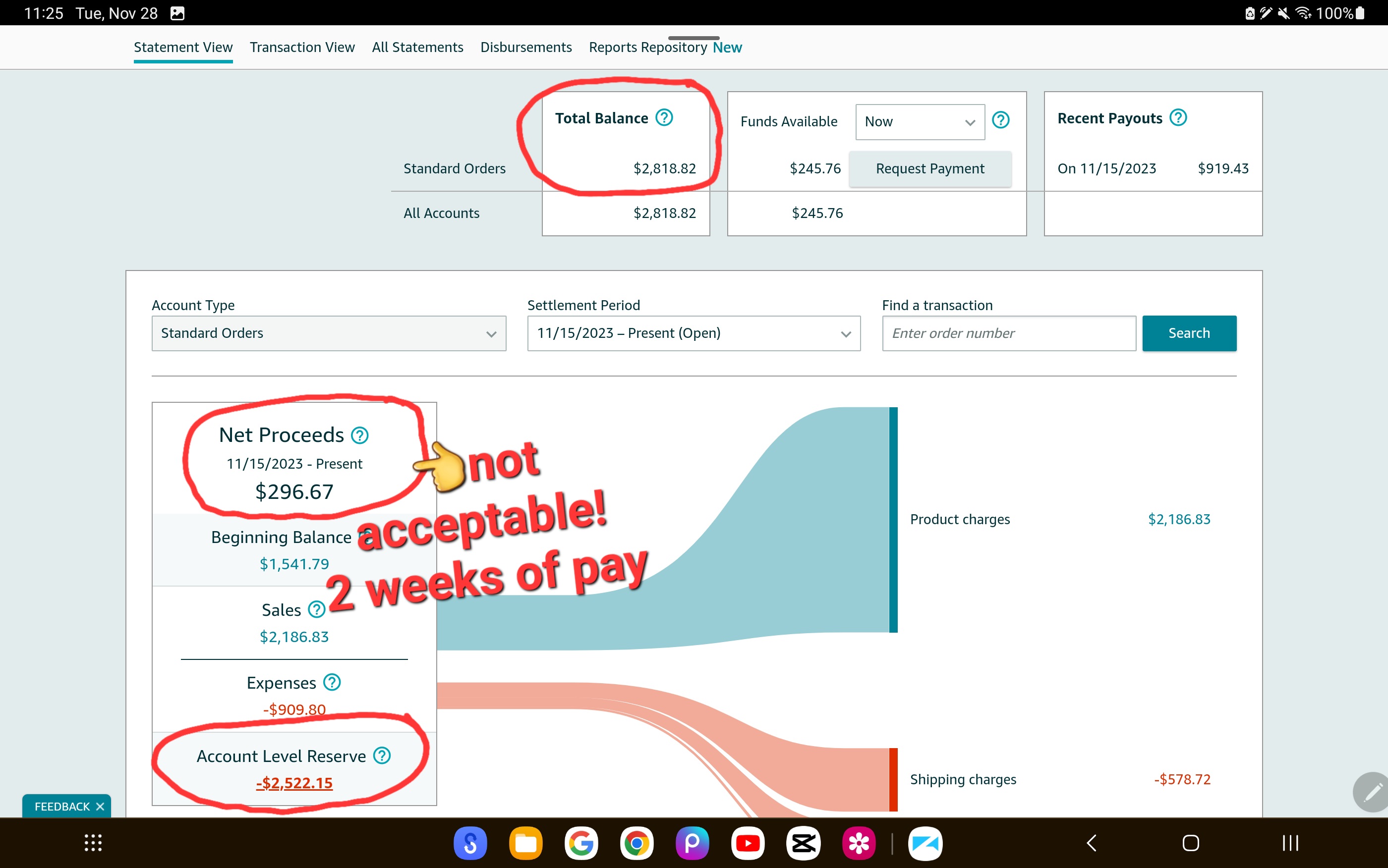Open the Google app icon
1388x868 pixels.
click(x=581, y=843)
